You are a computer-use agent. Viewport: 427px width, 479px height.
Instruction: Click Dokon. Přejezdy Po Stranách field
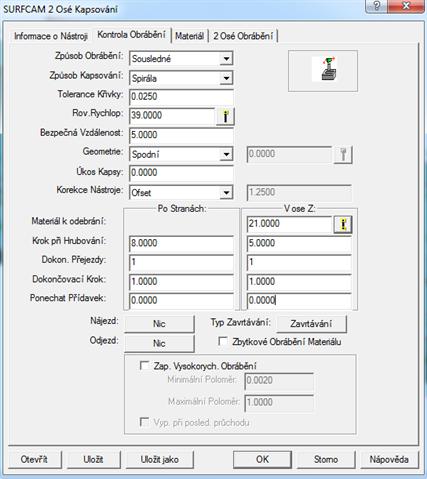point(181,262)
